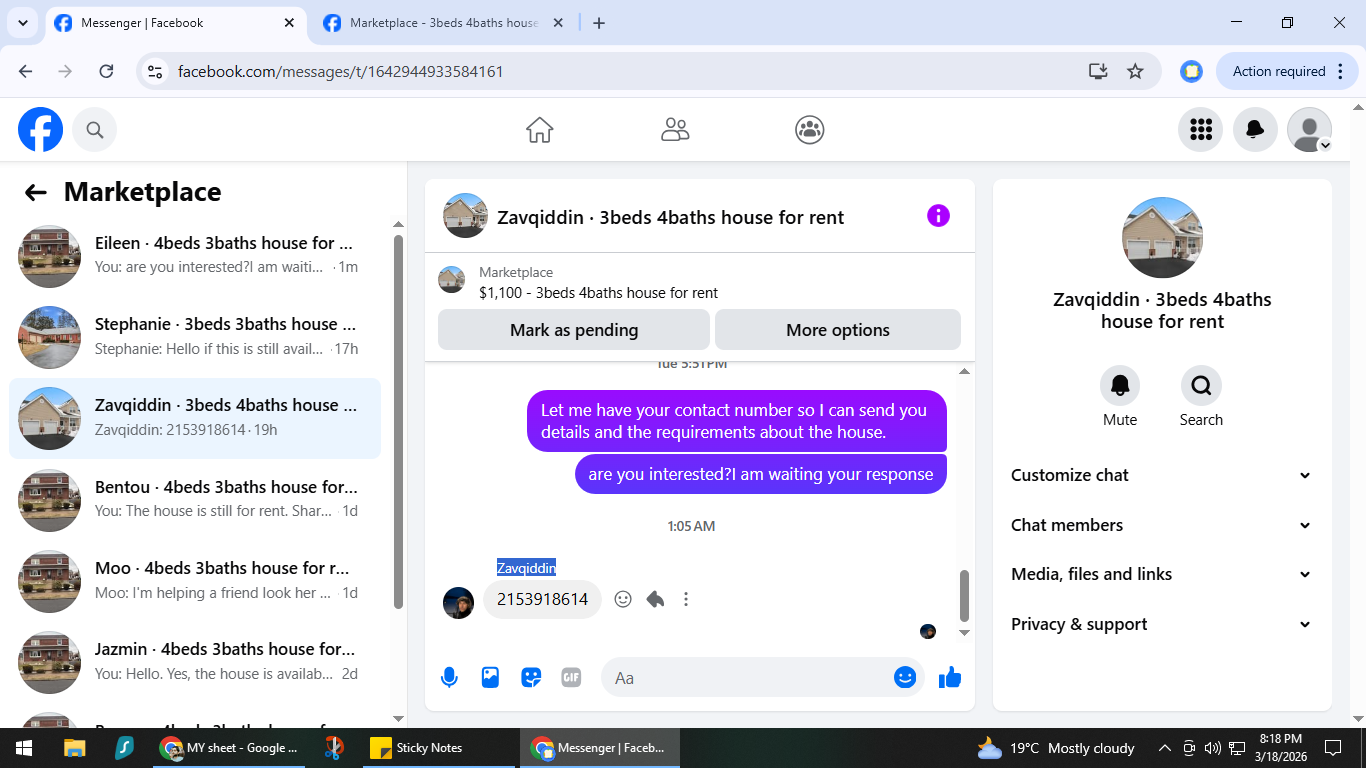Open the Friends icon in top navigation

(x=675, y=130)
